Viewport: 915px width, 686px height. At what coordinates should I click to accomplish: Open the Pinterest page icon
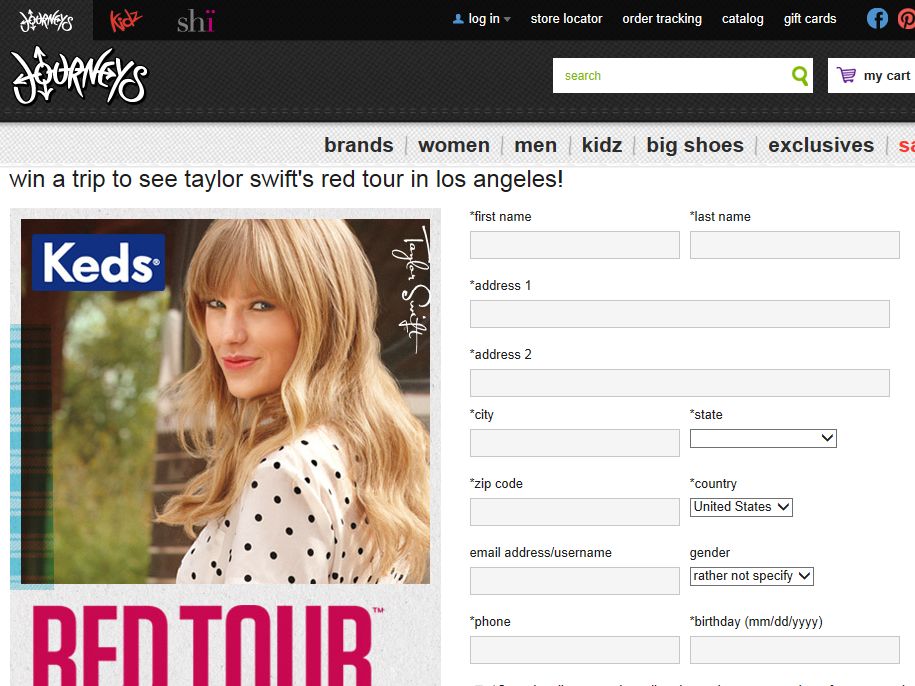[x=906, y=19]
